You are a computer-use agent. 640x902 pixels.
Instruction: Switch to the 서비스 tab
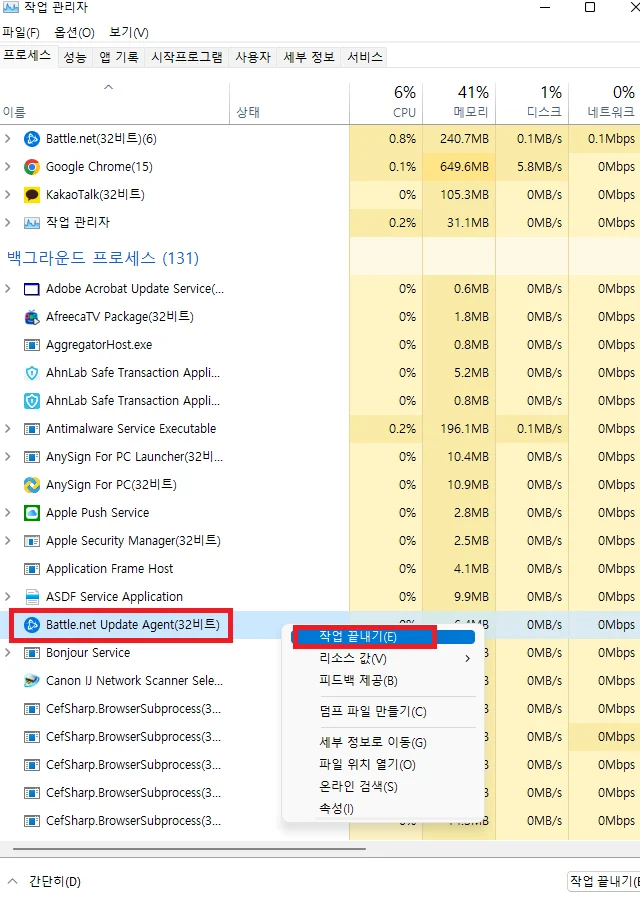[365, 57]
